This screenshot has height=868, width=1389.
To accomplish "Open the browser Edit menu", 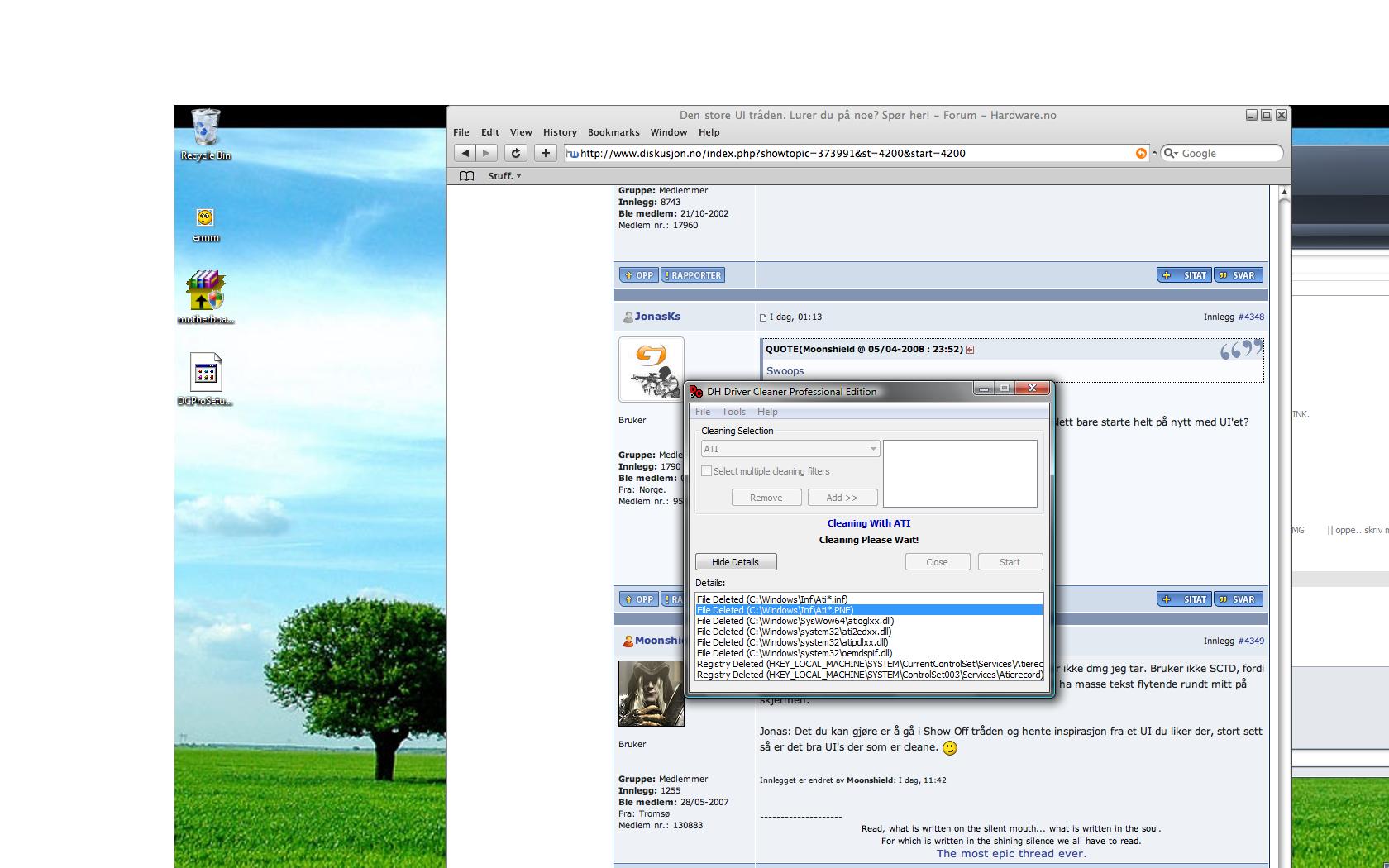I will tap(490, 132).
